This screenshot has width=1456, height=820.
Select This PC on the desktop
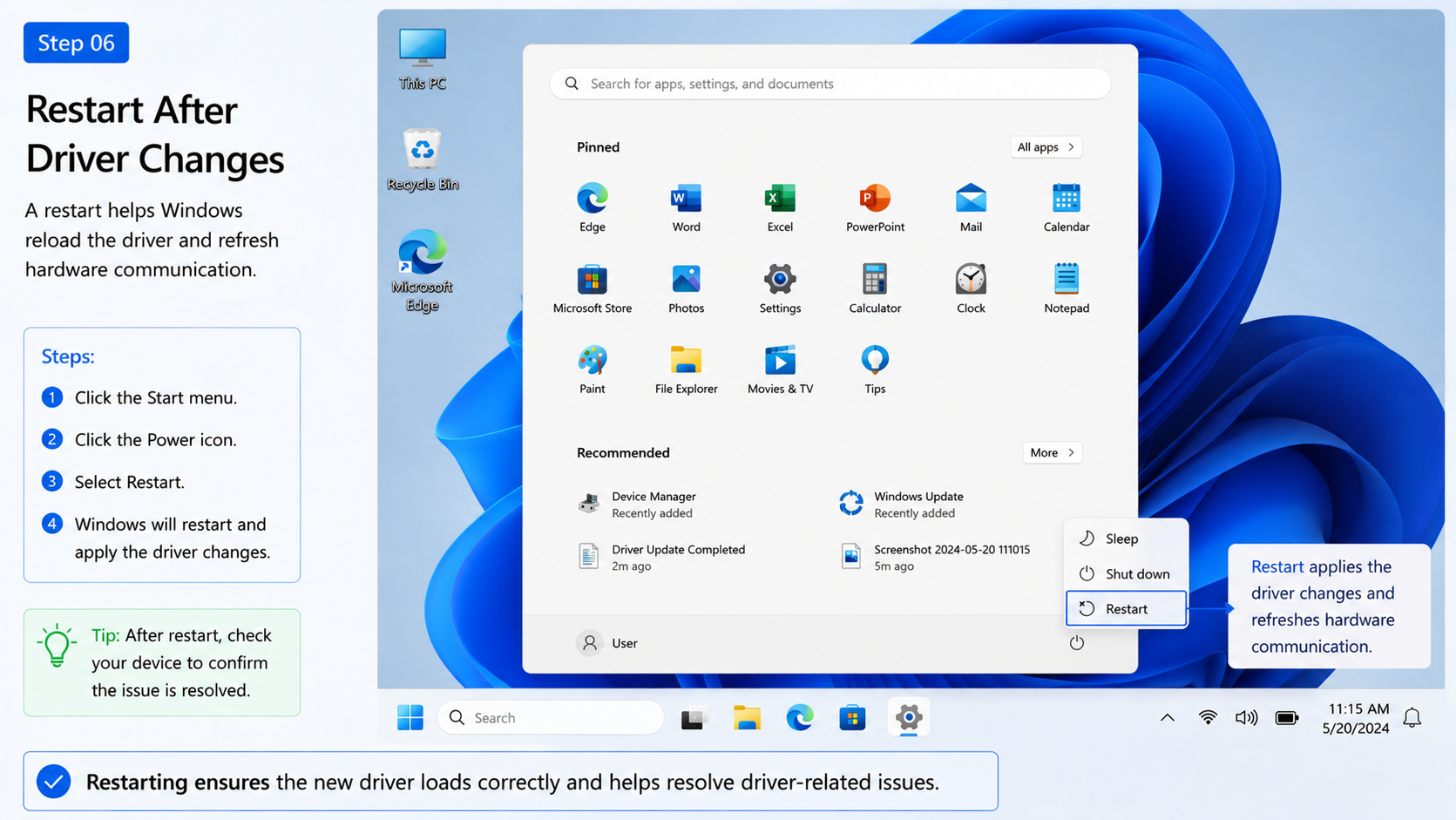[423, 58]
